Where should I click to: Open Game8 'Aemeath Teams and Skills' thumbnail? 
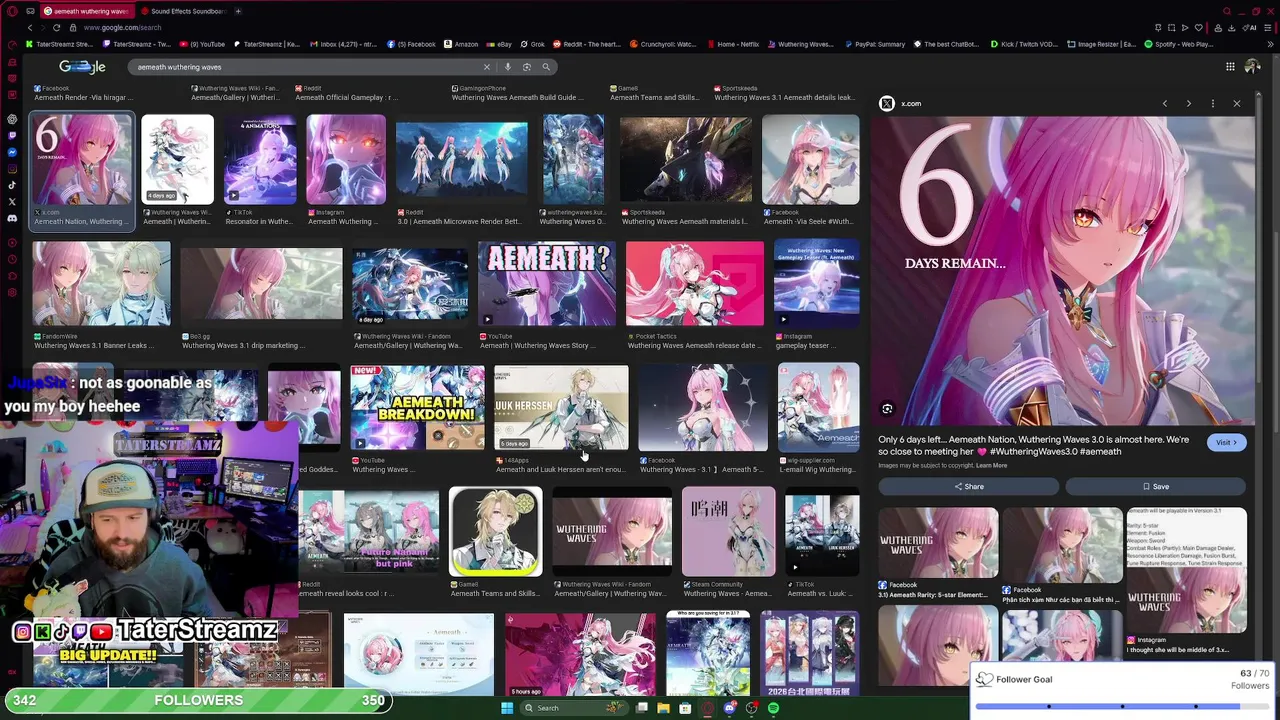pos(495,532)
